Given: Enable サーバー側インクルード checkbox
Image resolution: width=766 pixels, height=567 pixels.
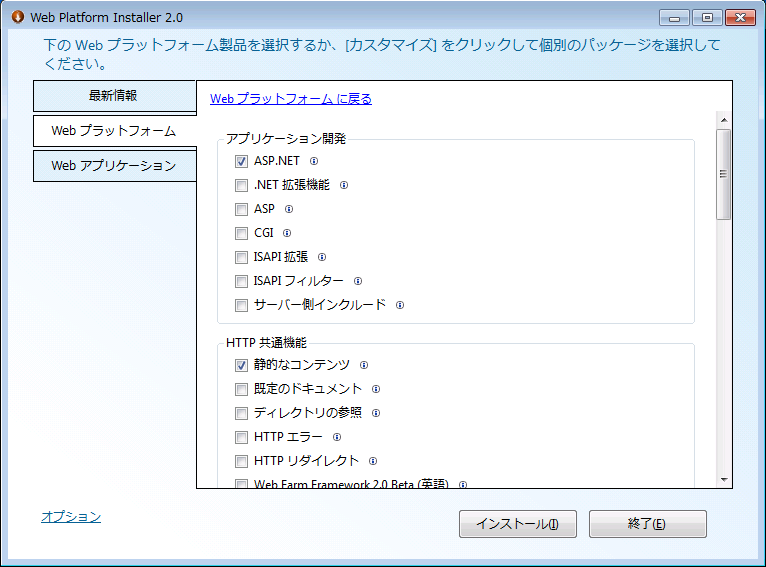Looking at the screenshot, I should 241,305.
